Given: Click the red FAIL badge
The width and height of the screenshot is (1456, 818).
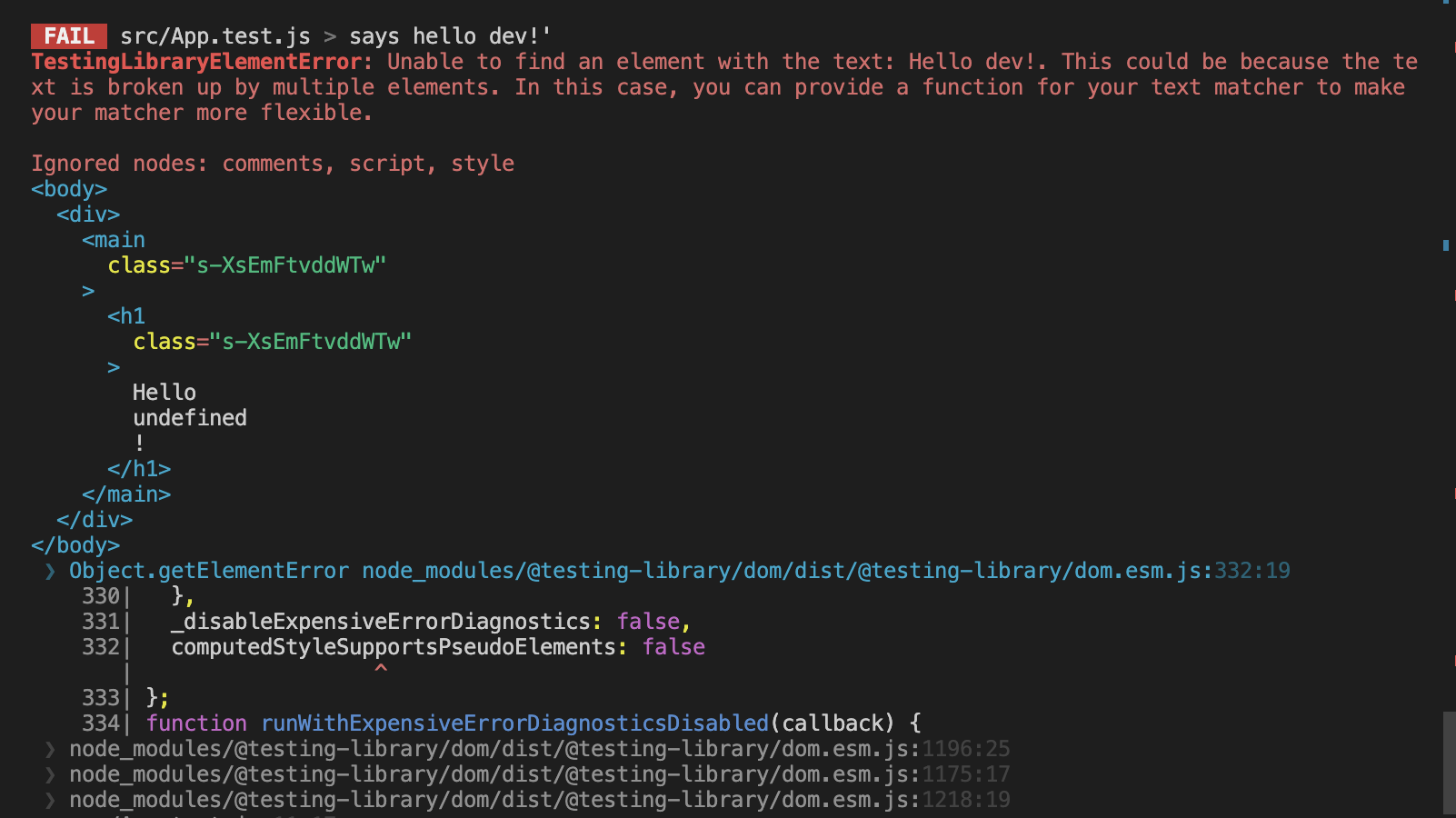Looking at the screenshot, I should tap(69, 36).
